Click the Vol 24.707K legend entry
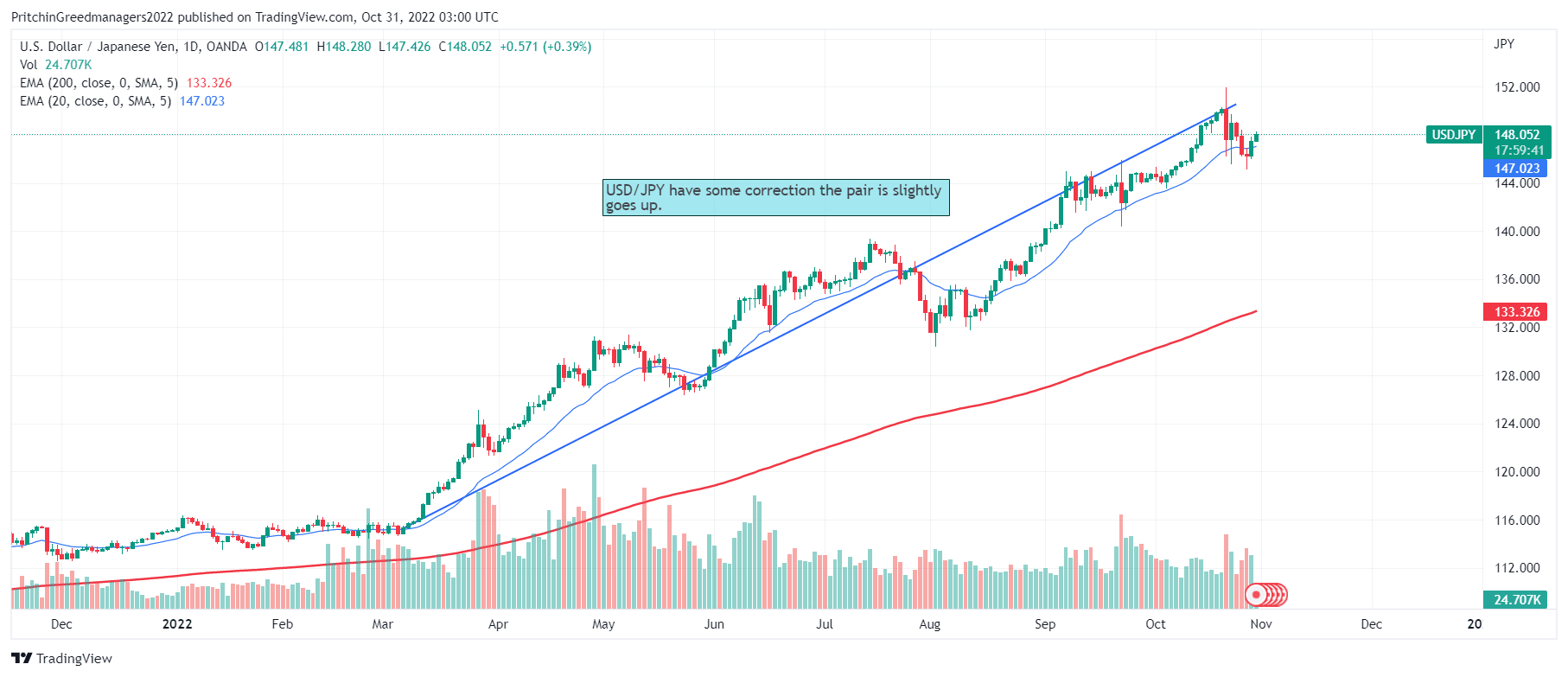1568x677 pixels. 56,65
